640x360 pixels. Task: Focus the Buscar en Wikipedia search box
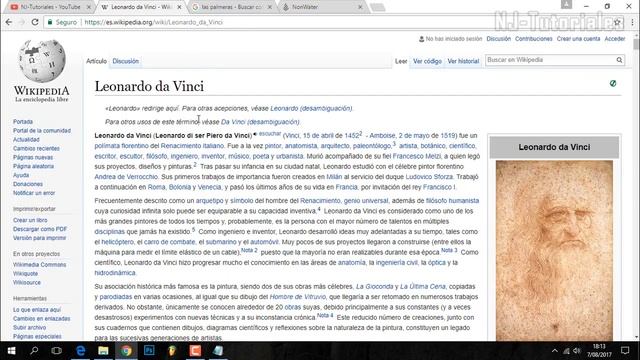(x=550, y=60)
